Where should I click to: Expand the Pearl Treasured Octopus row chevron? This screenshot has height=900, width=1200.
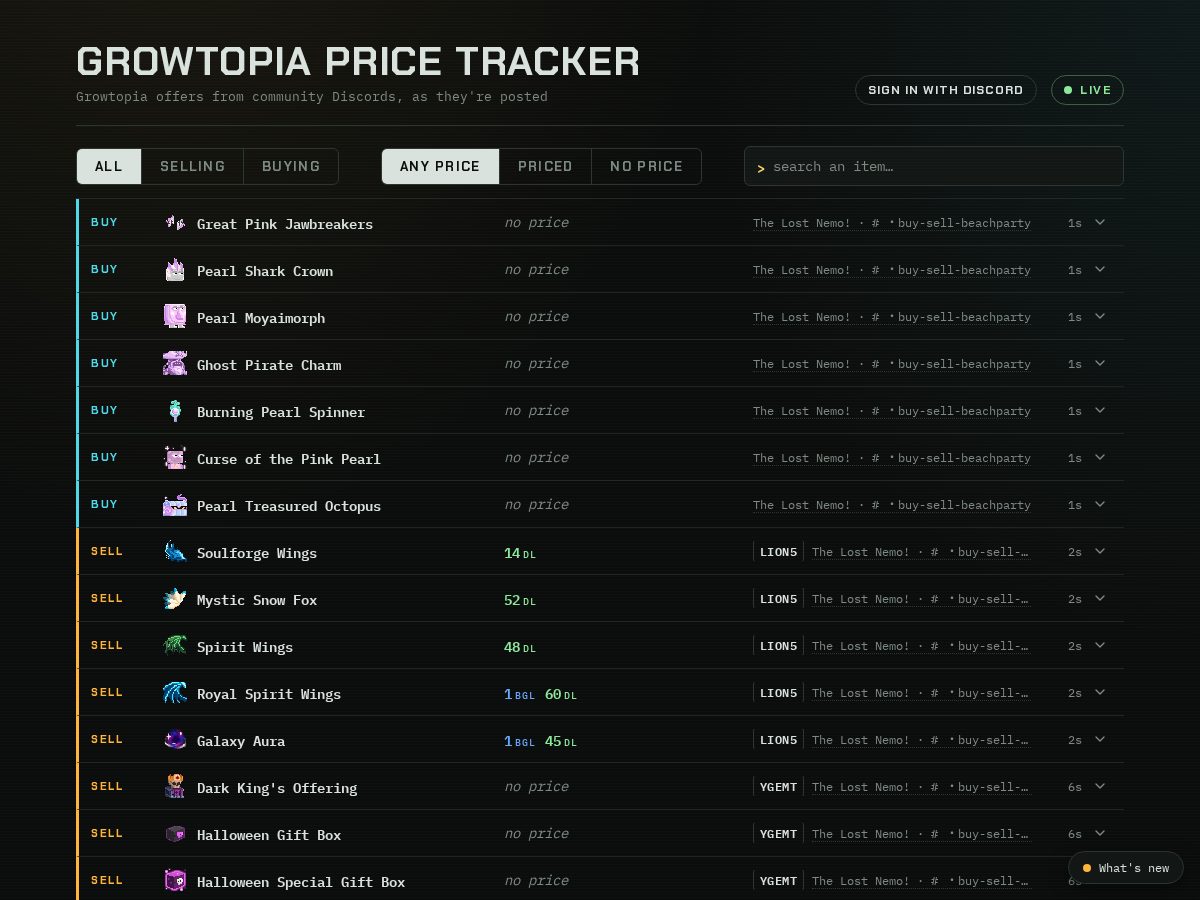tap(1100, 504)
